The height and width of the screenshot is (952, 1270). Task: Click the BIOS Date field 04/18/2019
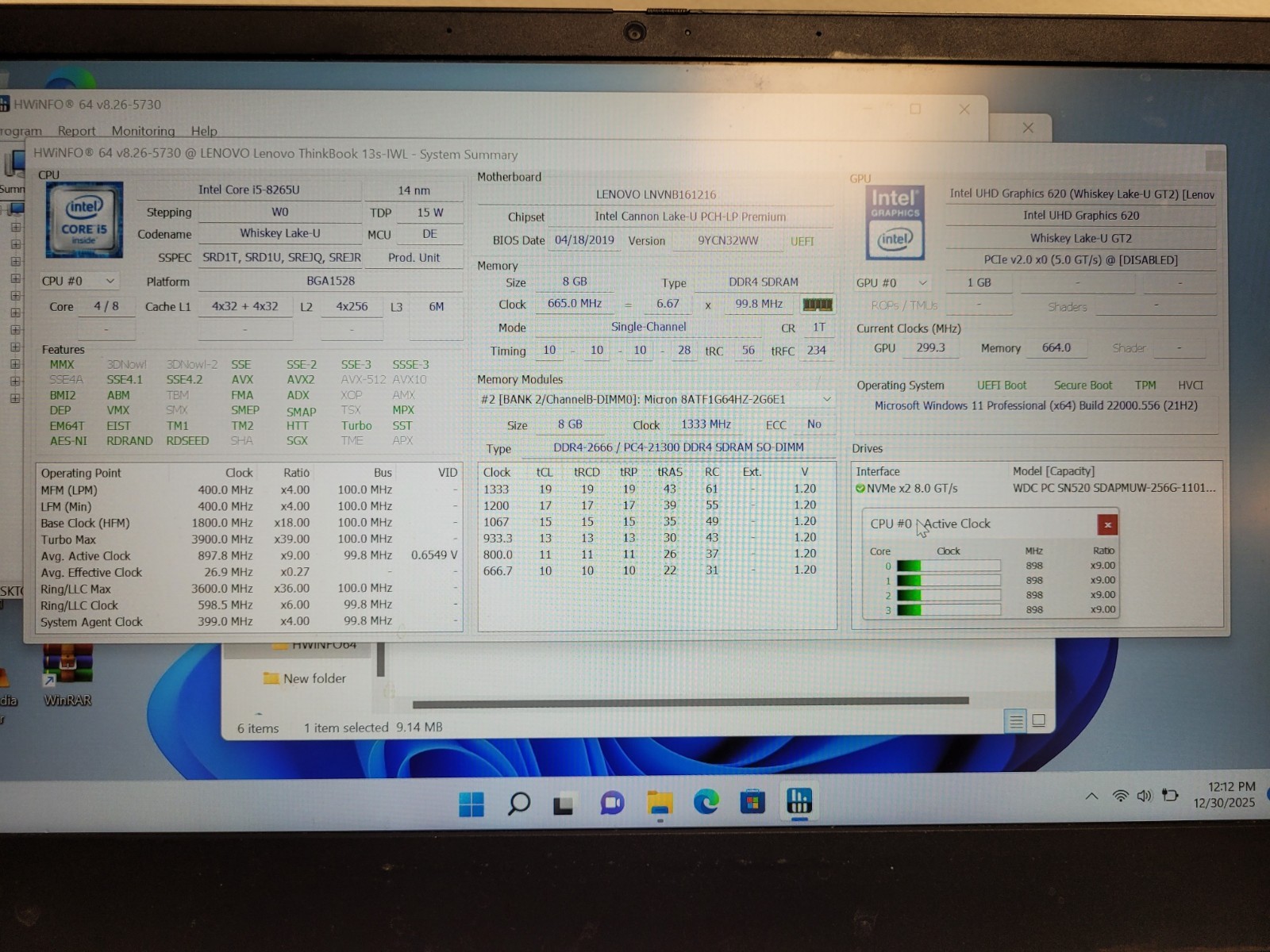click(584, 240)
